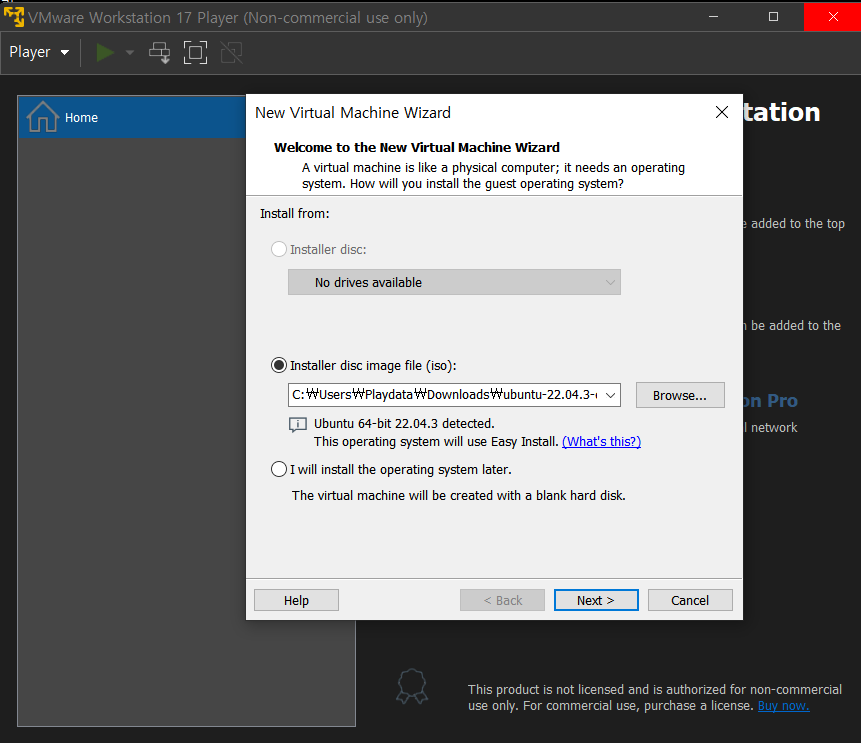Click the info balloon icon near Ubuntu detected
The image size is (861, 743).
coord(298,425)
